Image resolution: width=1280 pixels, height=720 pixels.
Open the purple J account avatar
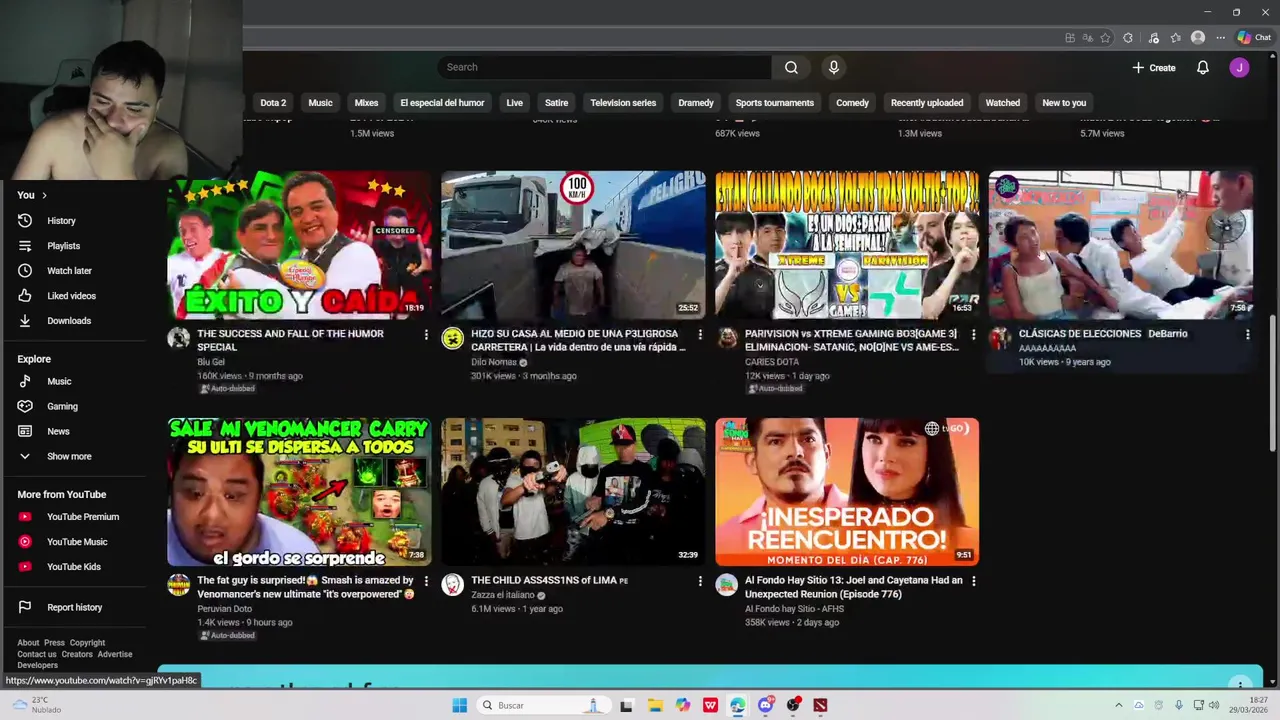coord(1239,67)
